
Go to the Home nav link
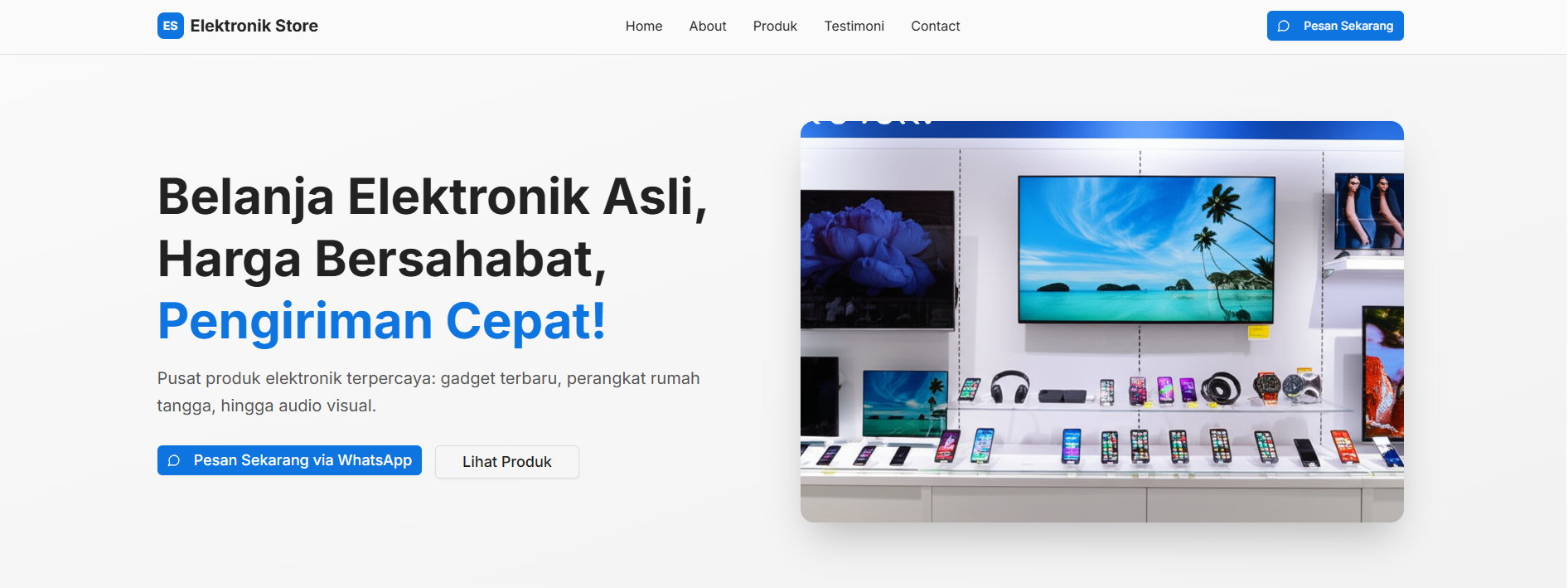pyautogui.click(x=644, y=26)
